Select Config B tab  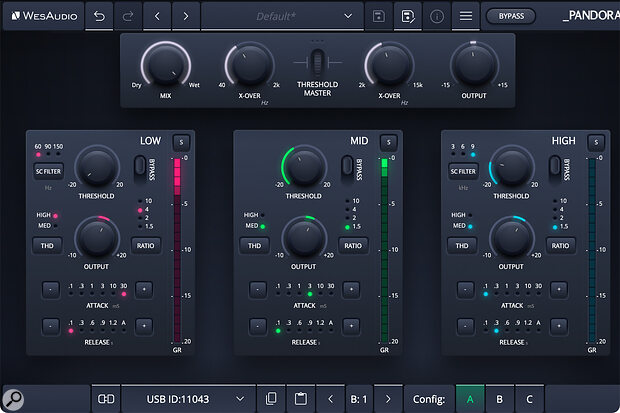click(499, 399)
